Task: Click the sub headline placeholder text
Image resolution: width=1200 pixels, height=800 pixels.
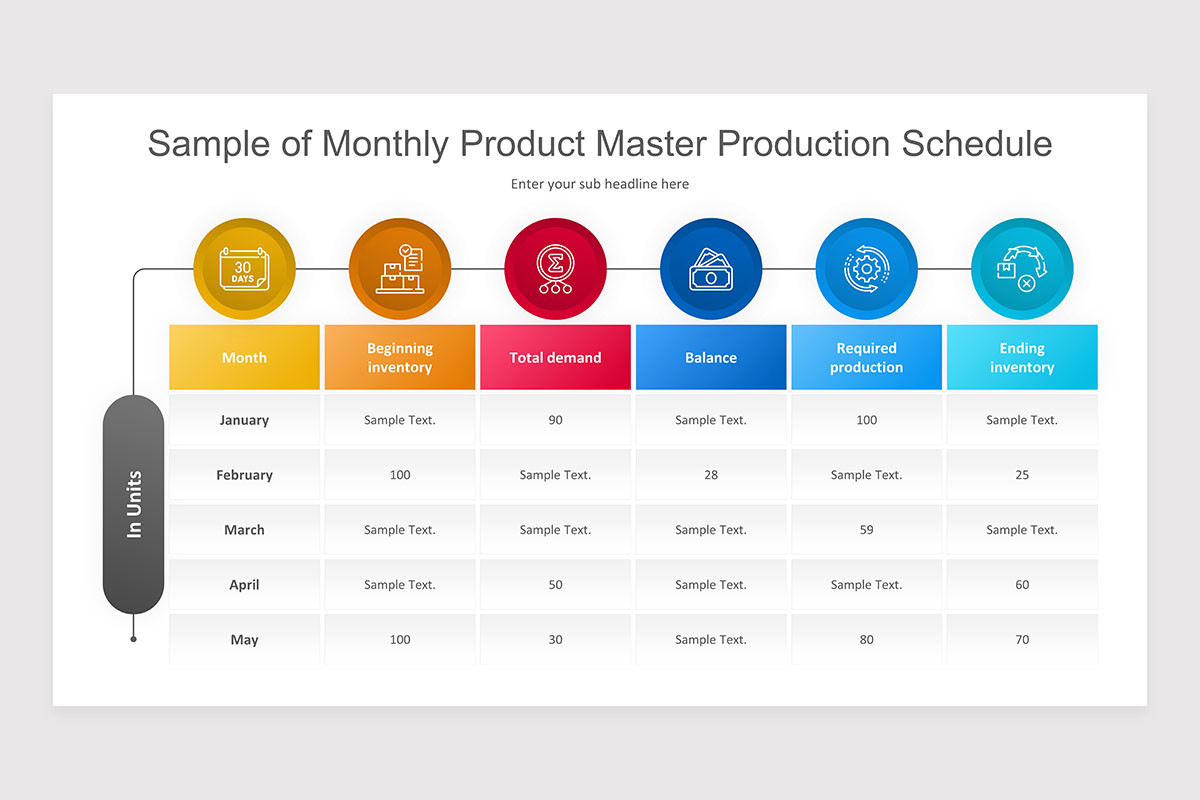Action: [x=600, y=184]
